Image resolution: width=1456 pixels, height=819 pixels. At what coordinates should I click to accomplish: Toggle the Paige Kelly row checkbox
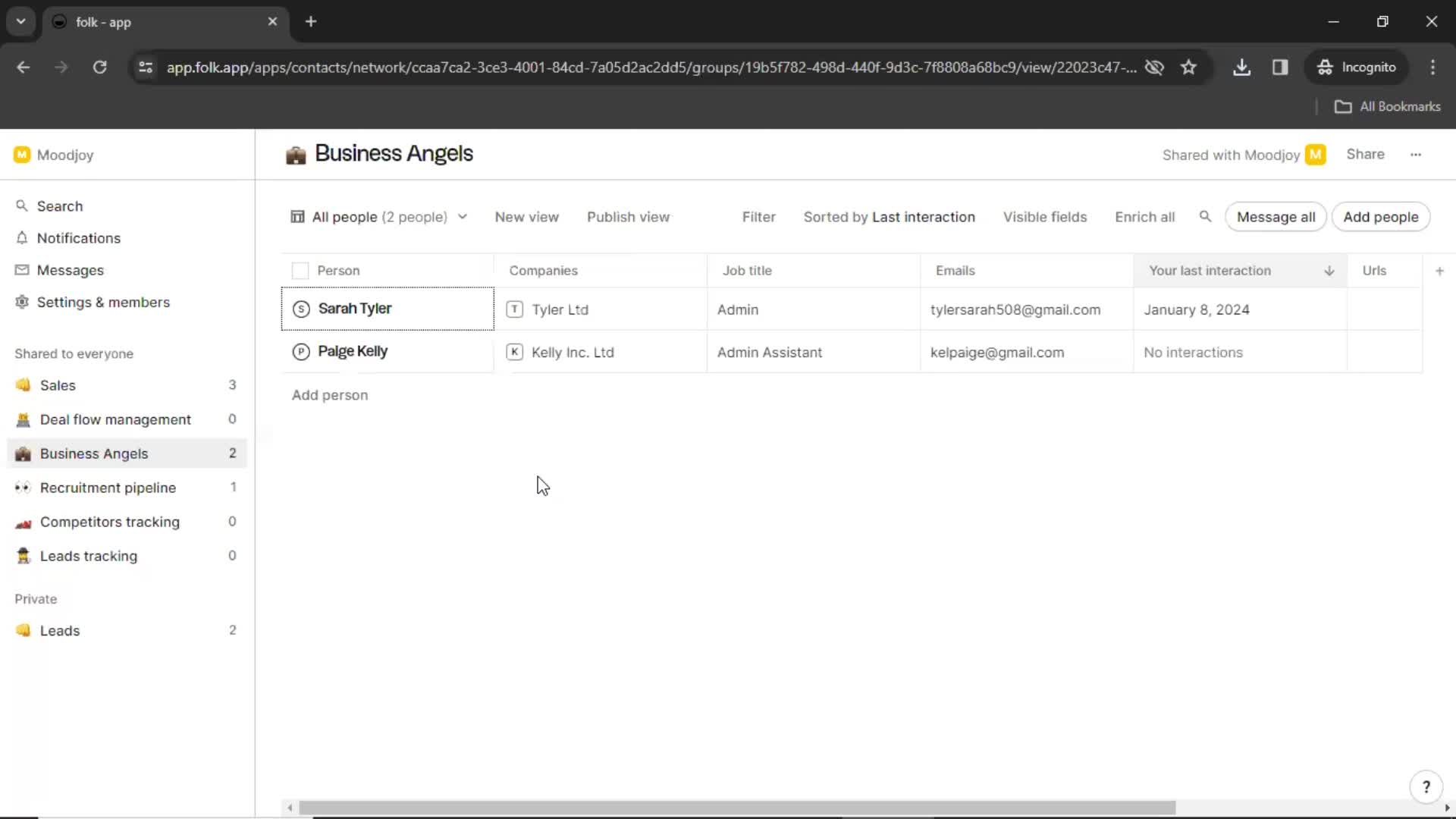[299, 351]
